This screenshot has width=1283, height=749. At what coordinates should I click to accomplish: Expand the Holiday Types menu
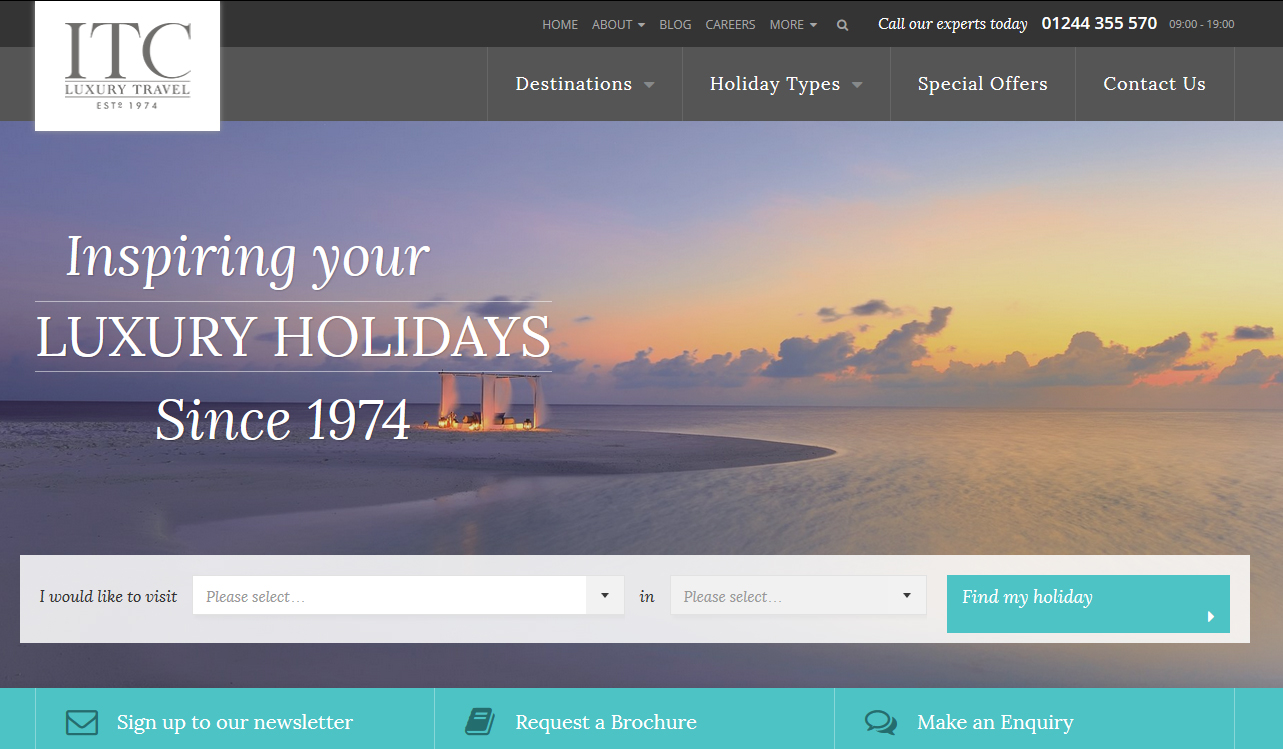pos(786,84)
